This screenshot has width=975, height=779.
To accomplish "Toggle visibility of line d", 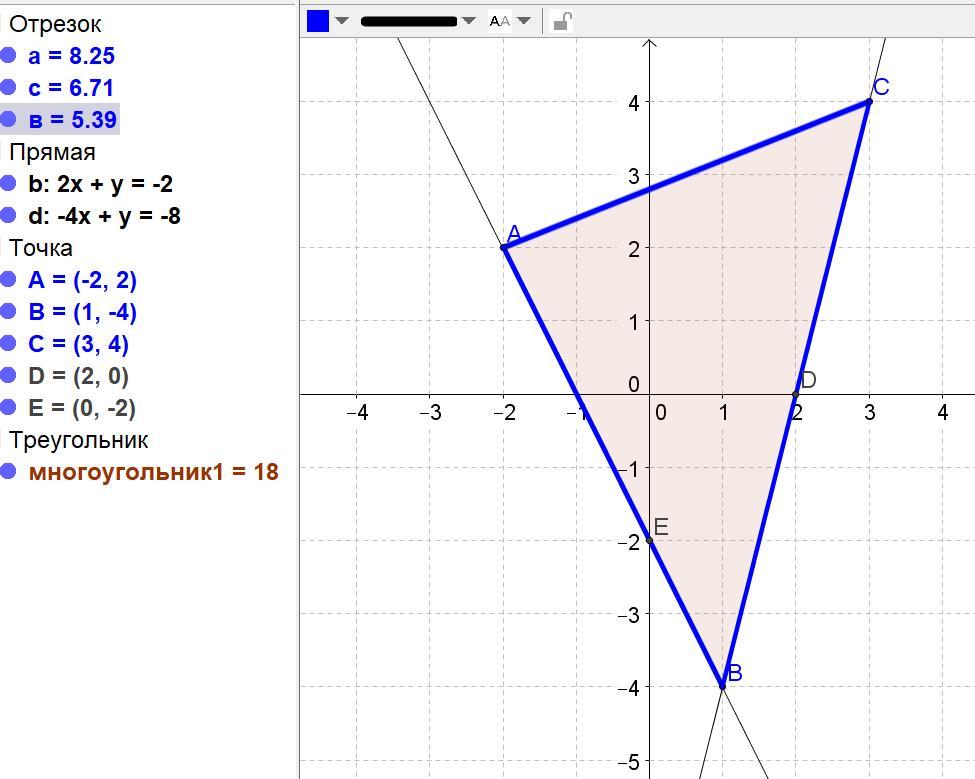I will coord(8,215).
